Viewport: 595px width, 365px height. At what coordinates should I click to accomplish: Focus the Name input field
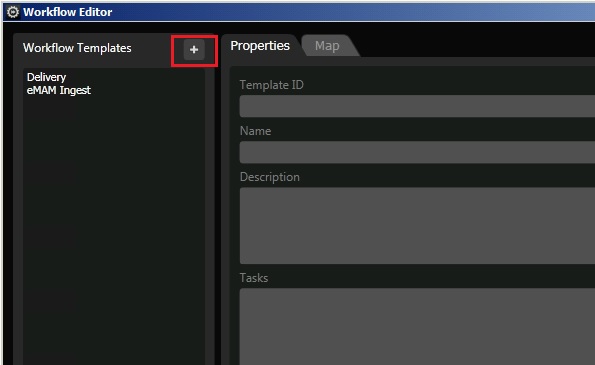coord(417,152)
